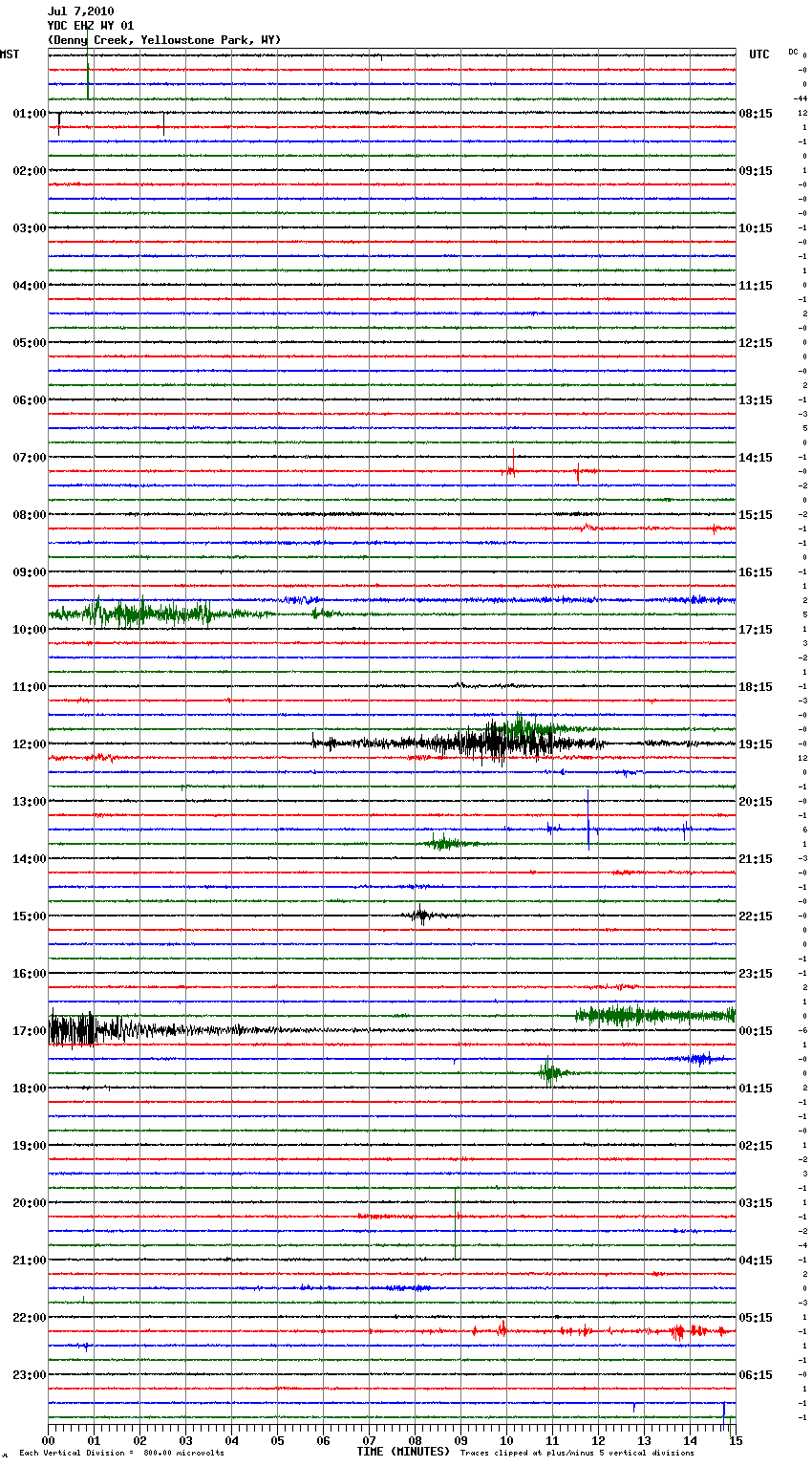This screenshot has width=812, height=1466.
Task: Click the UTC timezone label
Action: [759, 54]
